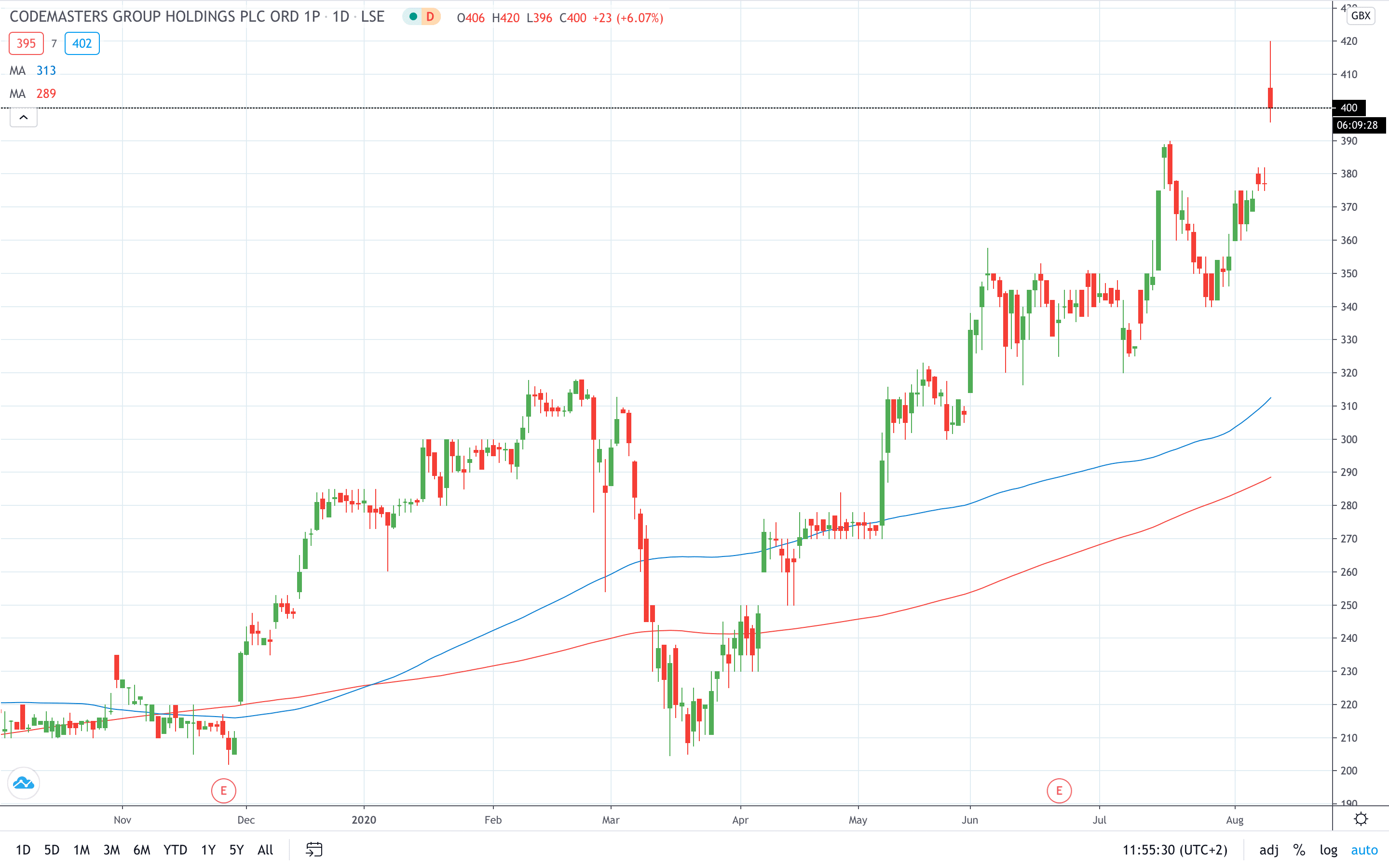The width and height of the screenshot is (1389, 868).
Task: Click the earnings marker in June
Action: 1059,790
